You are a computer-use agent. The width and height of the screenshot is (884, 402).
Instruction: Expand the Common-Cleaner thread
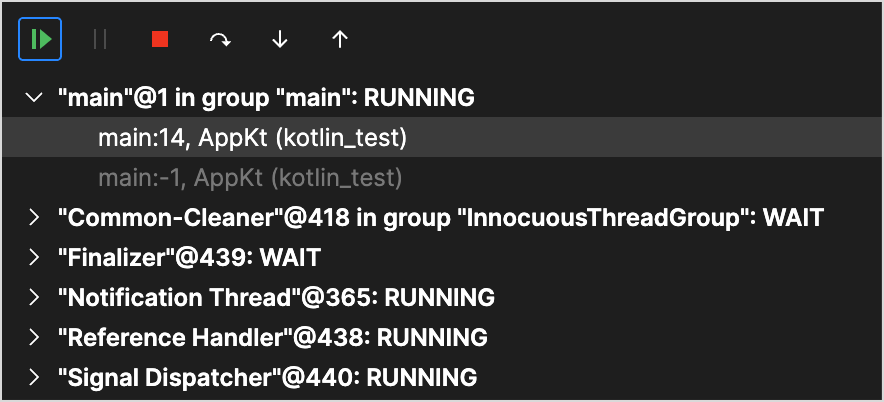tap(34, 218)
